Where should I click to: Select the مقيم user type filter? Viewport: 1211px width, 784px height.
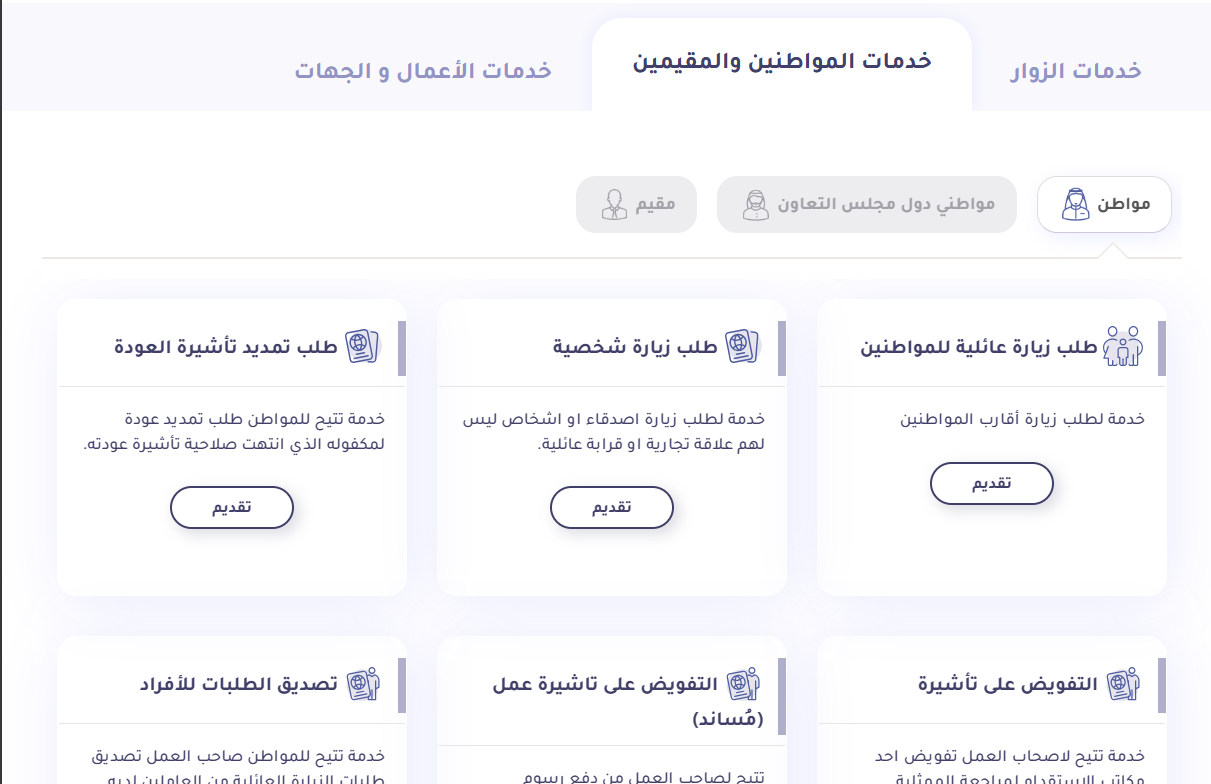tap(636, 204)
